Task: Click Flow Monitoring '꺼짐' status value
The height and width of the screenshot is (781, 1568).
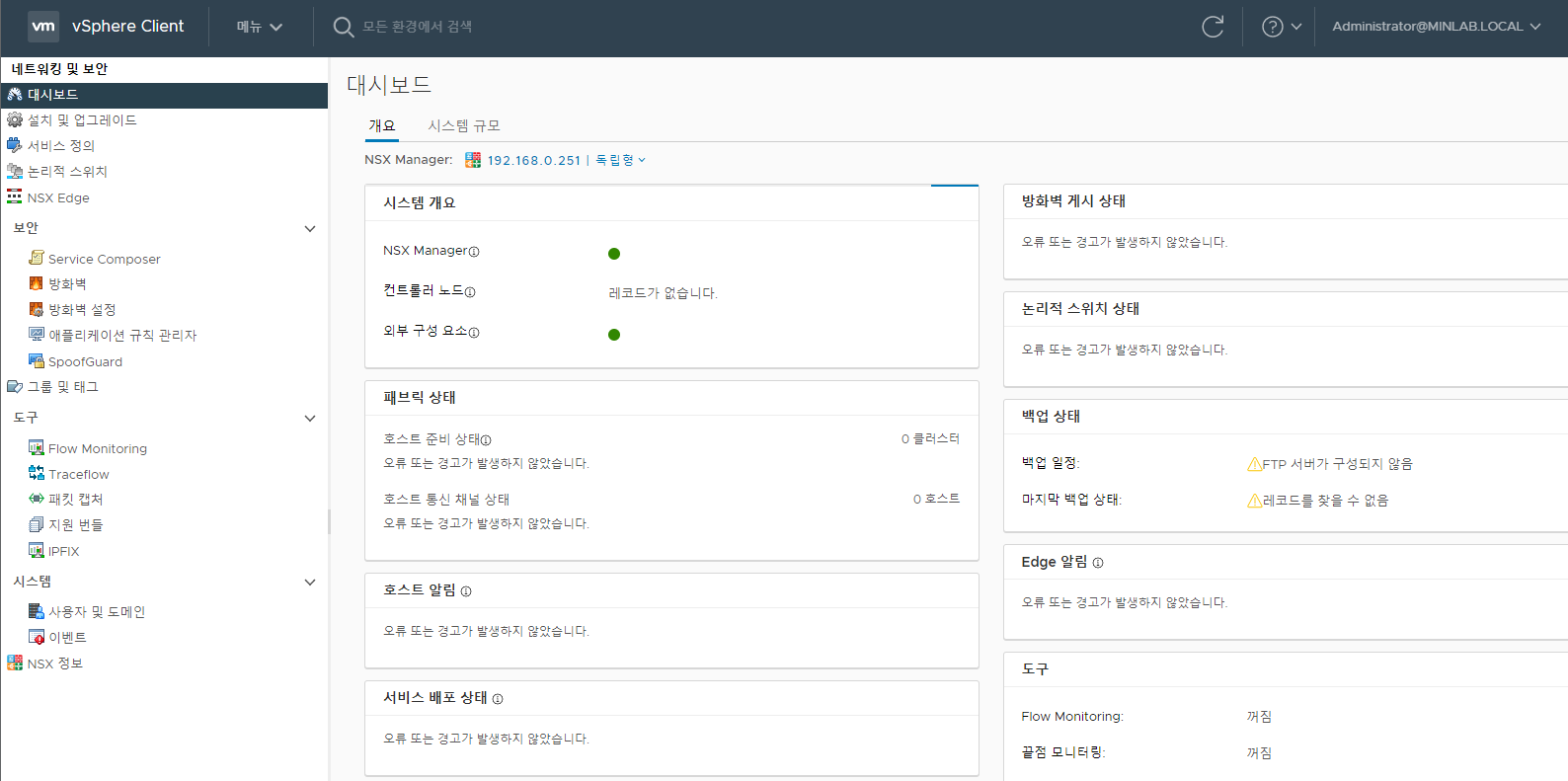Action: click(x=1259, y=717)
